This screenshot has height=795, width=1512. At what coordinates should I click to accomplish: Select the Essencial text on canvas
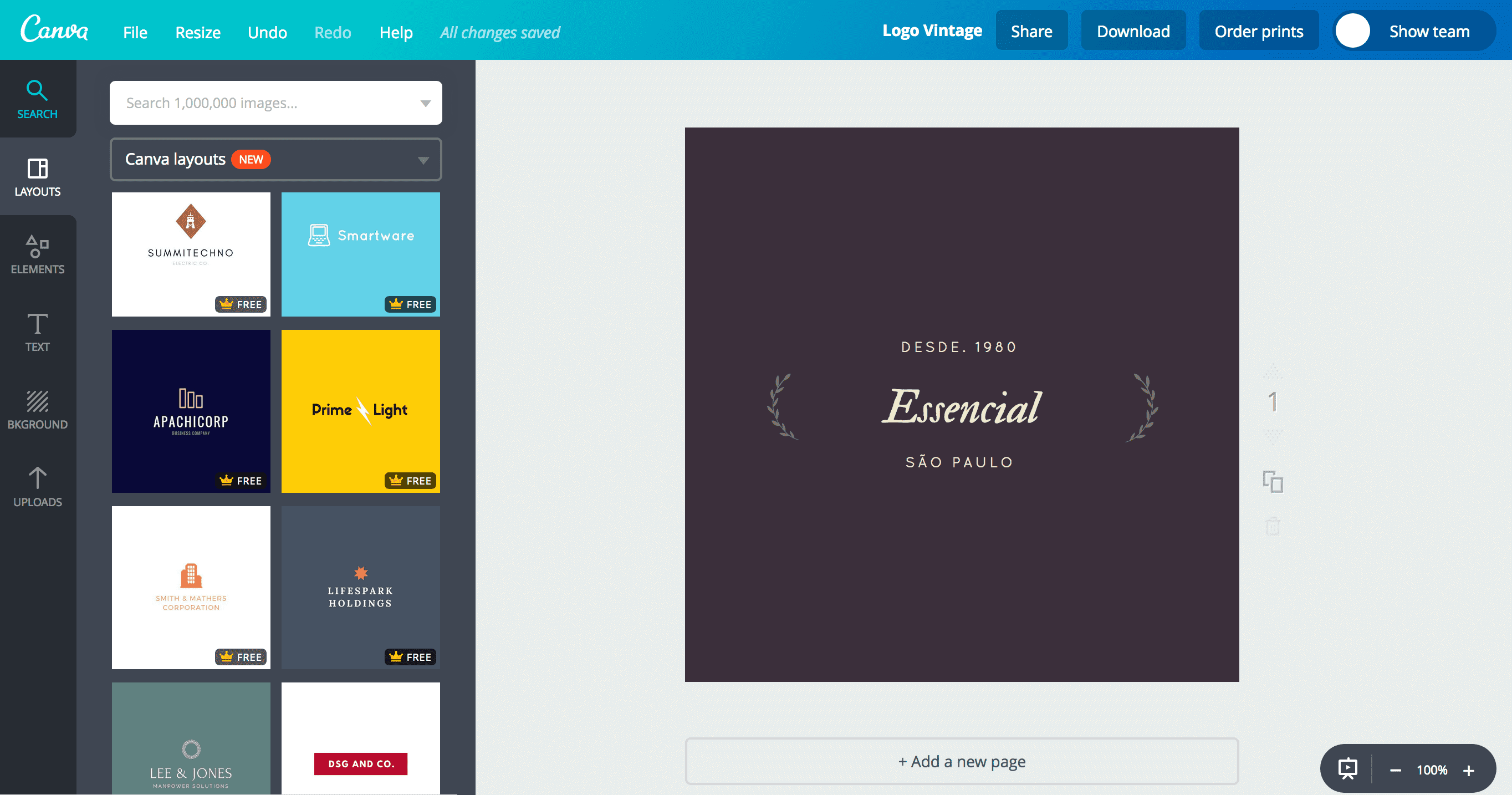pos(962,406)
